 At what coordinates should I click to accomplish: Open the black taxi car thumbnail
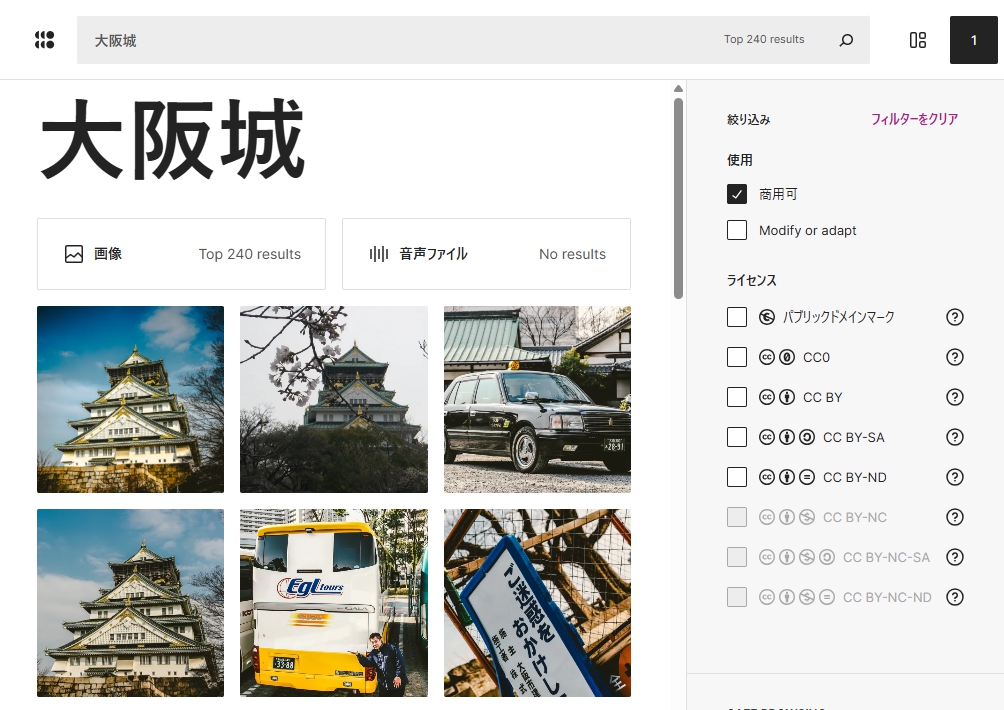point(537,399)
